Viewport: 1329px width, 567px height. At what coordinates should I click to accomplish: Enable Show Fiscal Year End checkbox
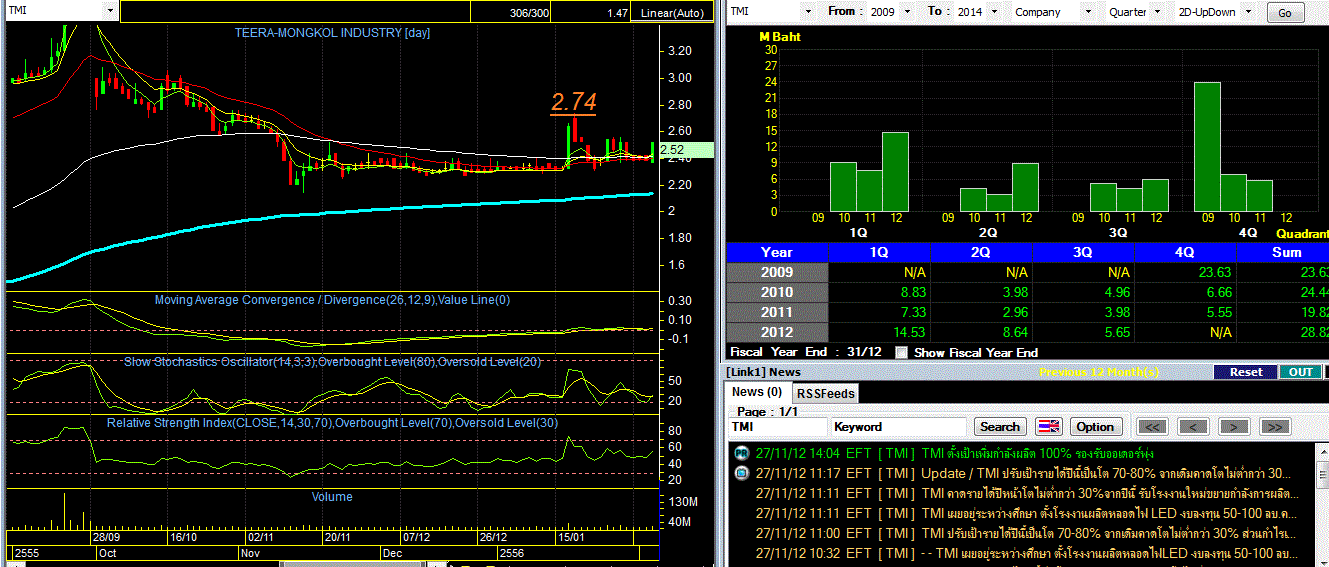[x=902, y=352]
